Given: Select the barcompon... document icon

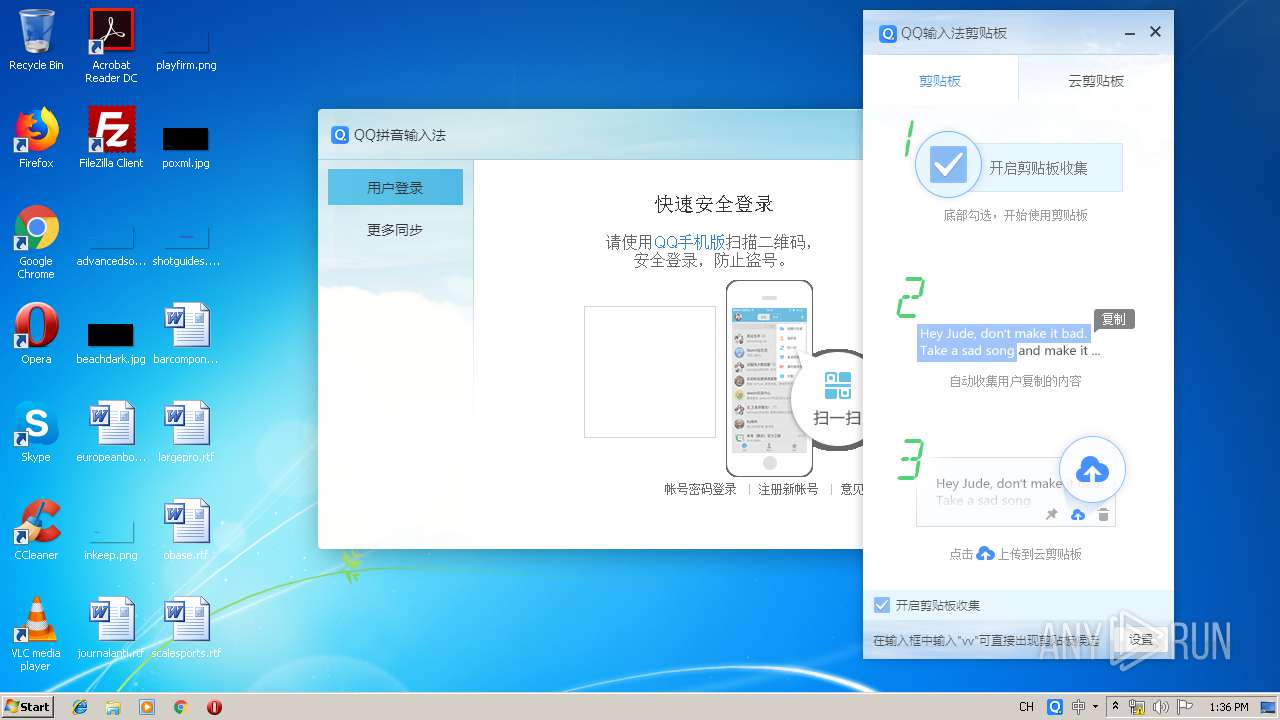Looking at the screenshot, I should (186, 334).
